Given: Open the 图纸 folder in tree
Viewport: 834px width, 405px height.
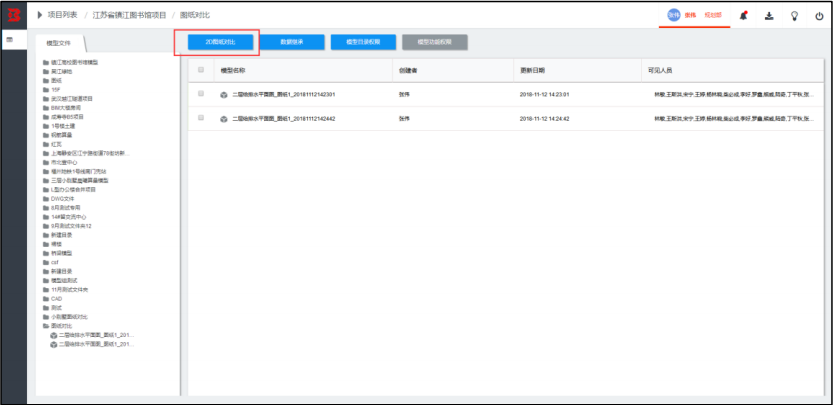Looking at the screenshot, I should click(x=56, y=80).
